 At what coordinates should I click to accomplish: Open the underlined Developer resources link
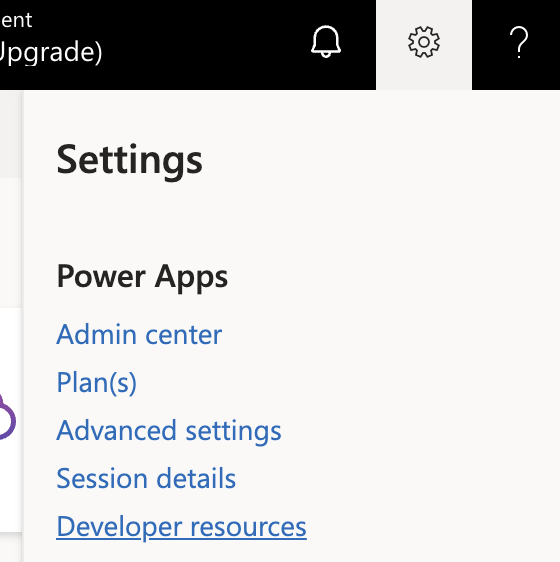[x=181, y=527]
